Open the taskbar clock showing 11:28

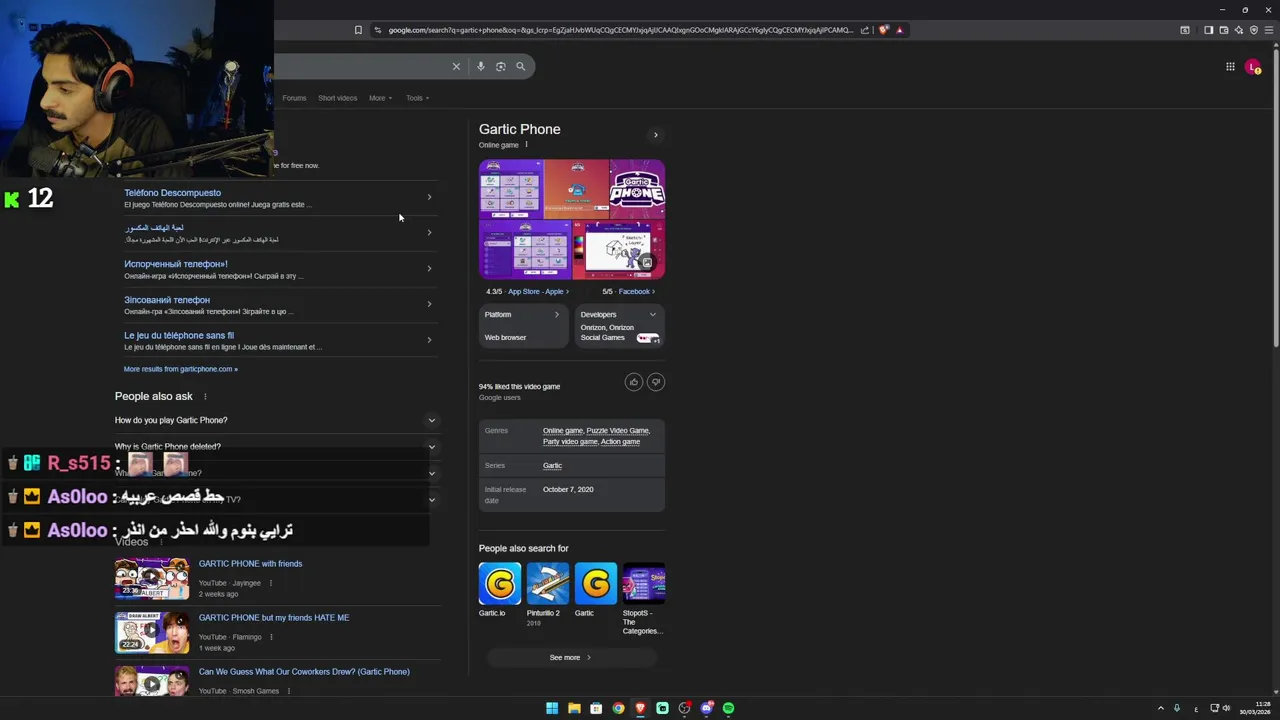coord(1255,708)
